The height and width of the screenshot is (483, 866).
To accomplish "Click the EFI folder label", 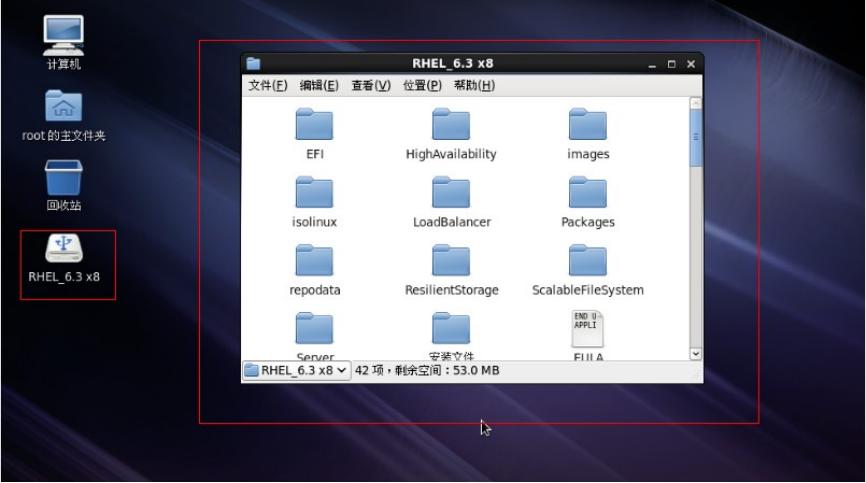I will pyautogui.click(x=315, y=154).
